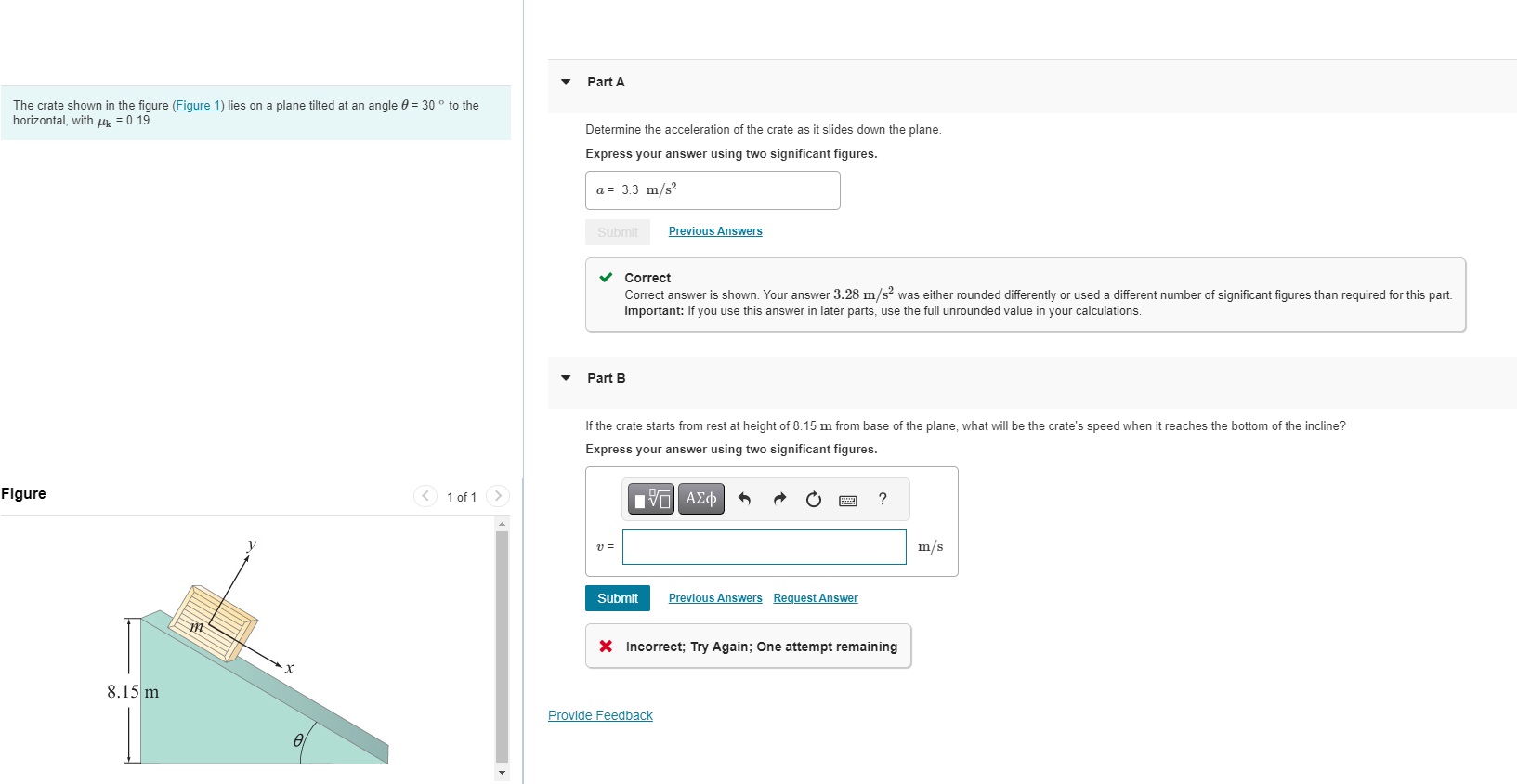The width and height of the screenshot is (1517, 784).
Task: Submit the Part B answer
Action: click(x=618, y=598)
